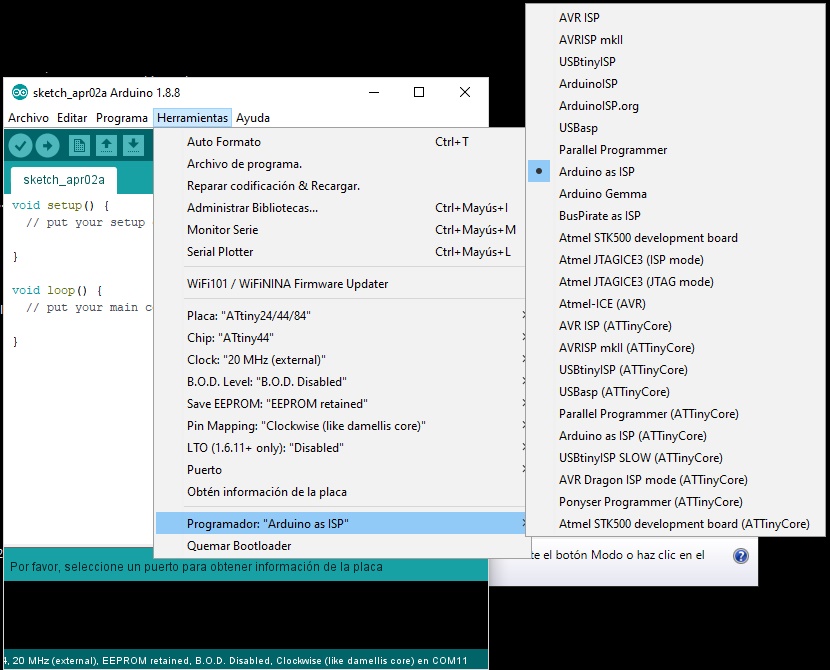
Task: Click the Arduino logo in the title bar
Action: pos(20,93)
